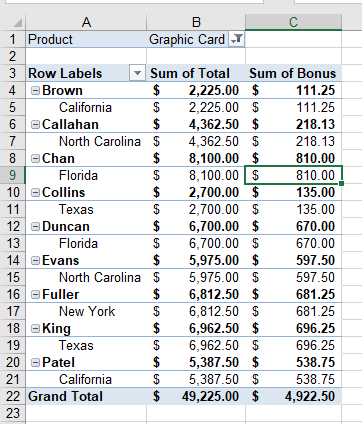Collapse the Collins group
Viewport: 362px width, 424px height.
pos(35,193)
